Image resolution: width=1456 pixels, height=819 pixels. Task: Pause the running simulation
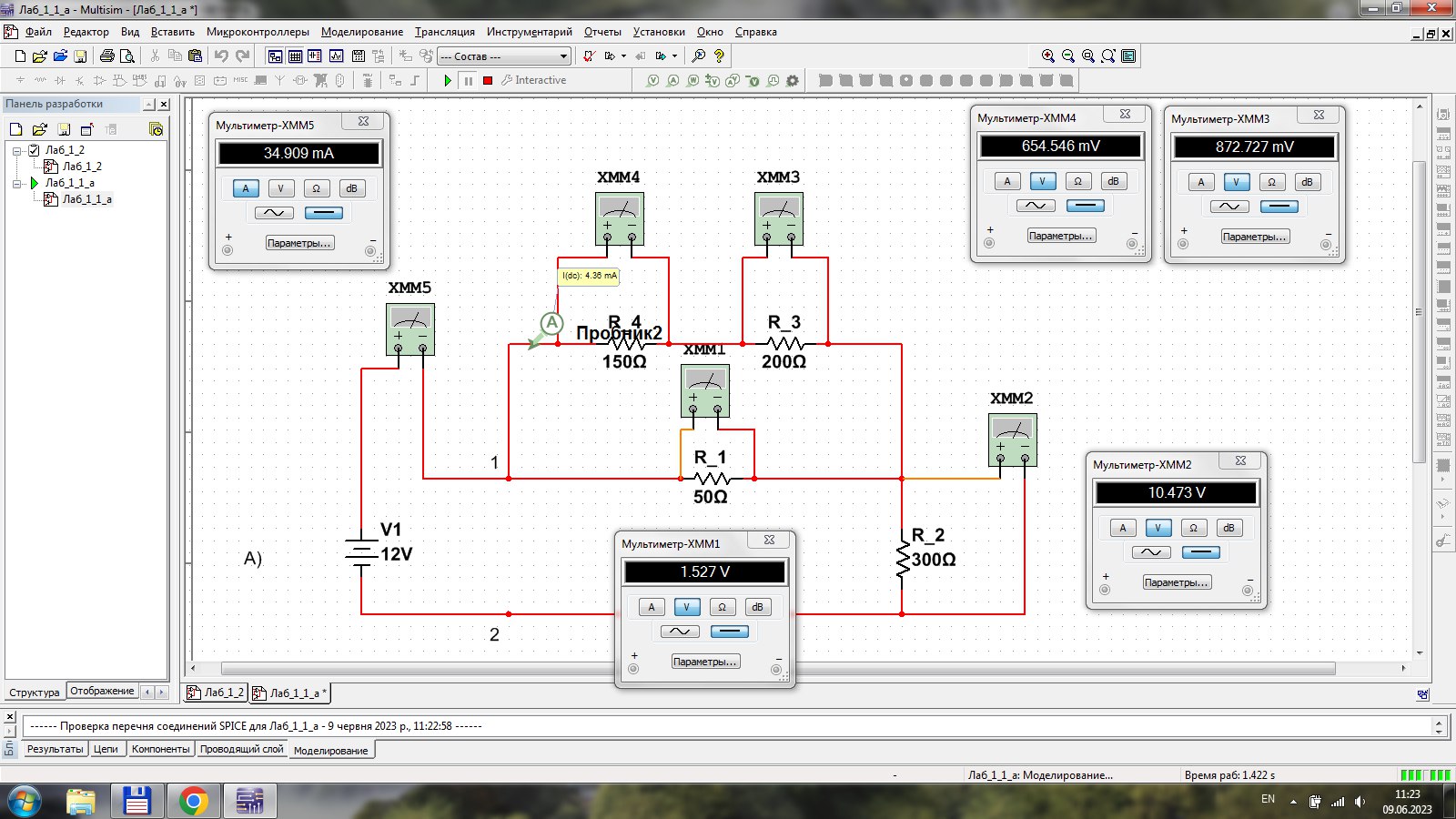pyautogui.click(x=468, y=80)
